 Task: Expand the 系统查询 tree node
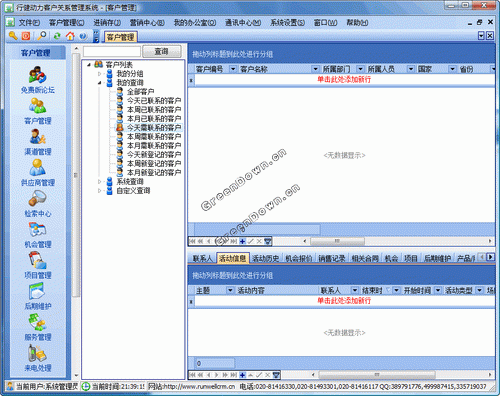pos(99,182)
